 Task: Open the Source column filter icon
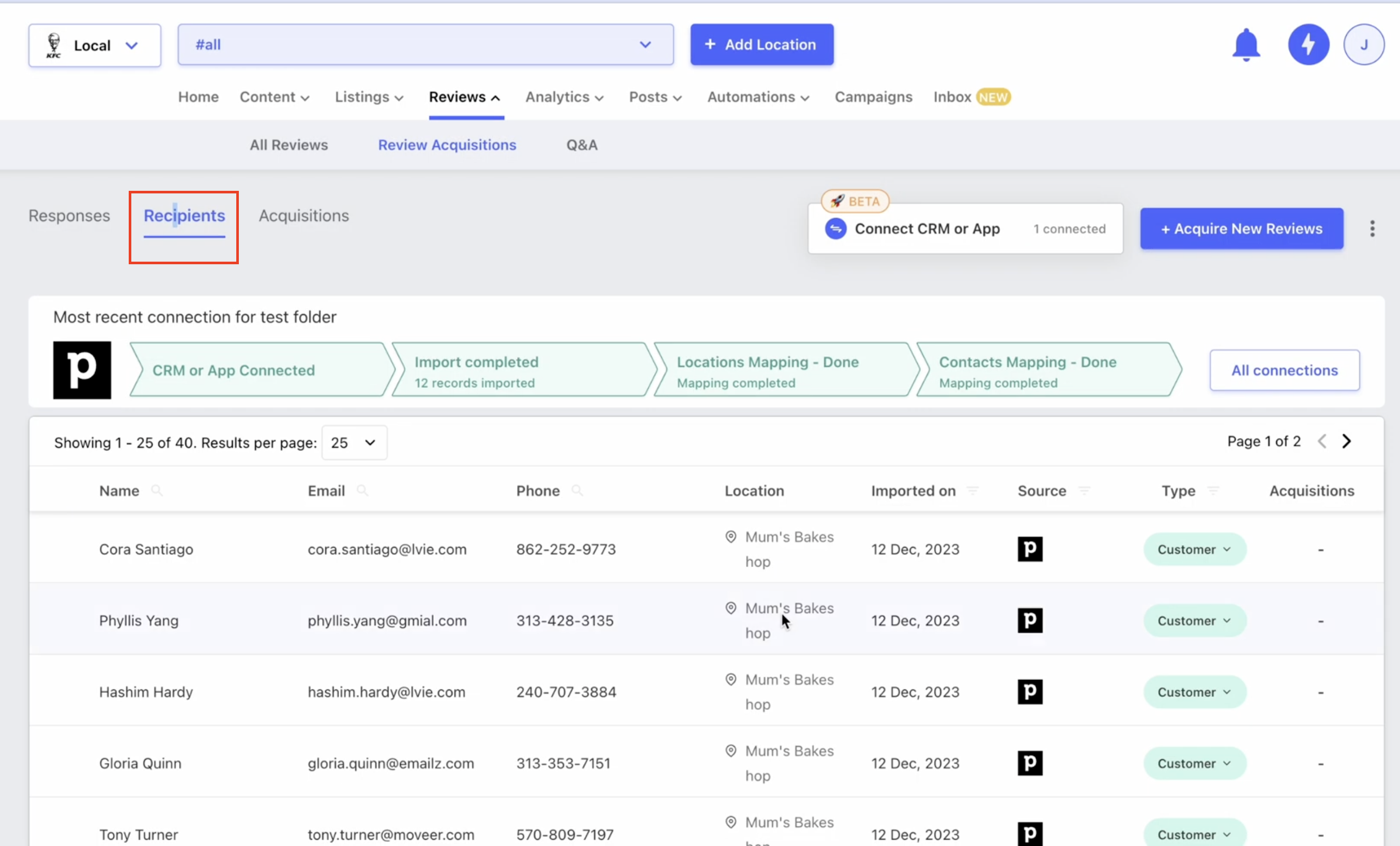coord(1084,490)
